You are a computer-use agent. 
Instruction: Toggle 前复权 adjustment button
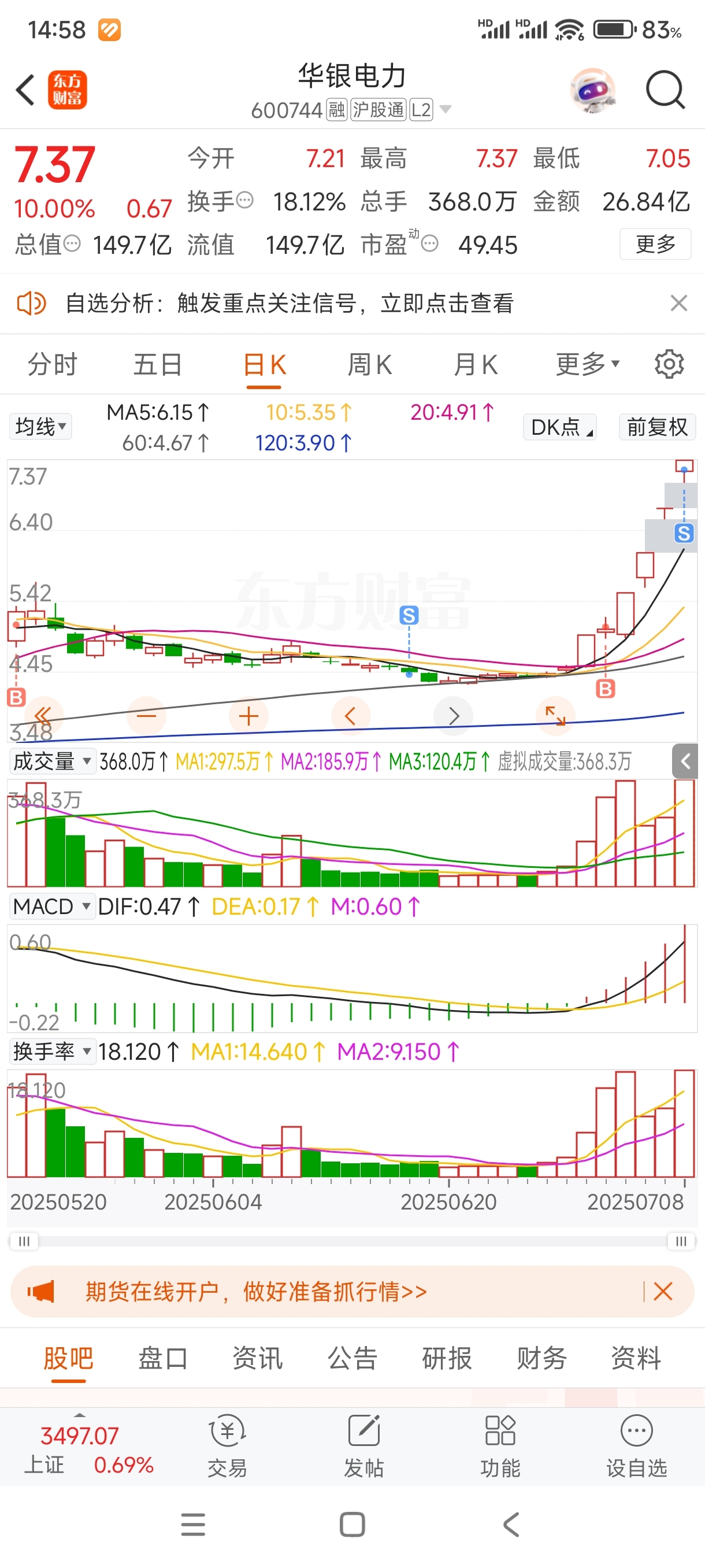tap(657, 427)
